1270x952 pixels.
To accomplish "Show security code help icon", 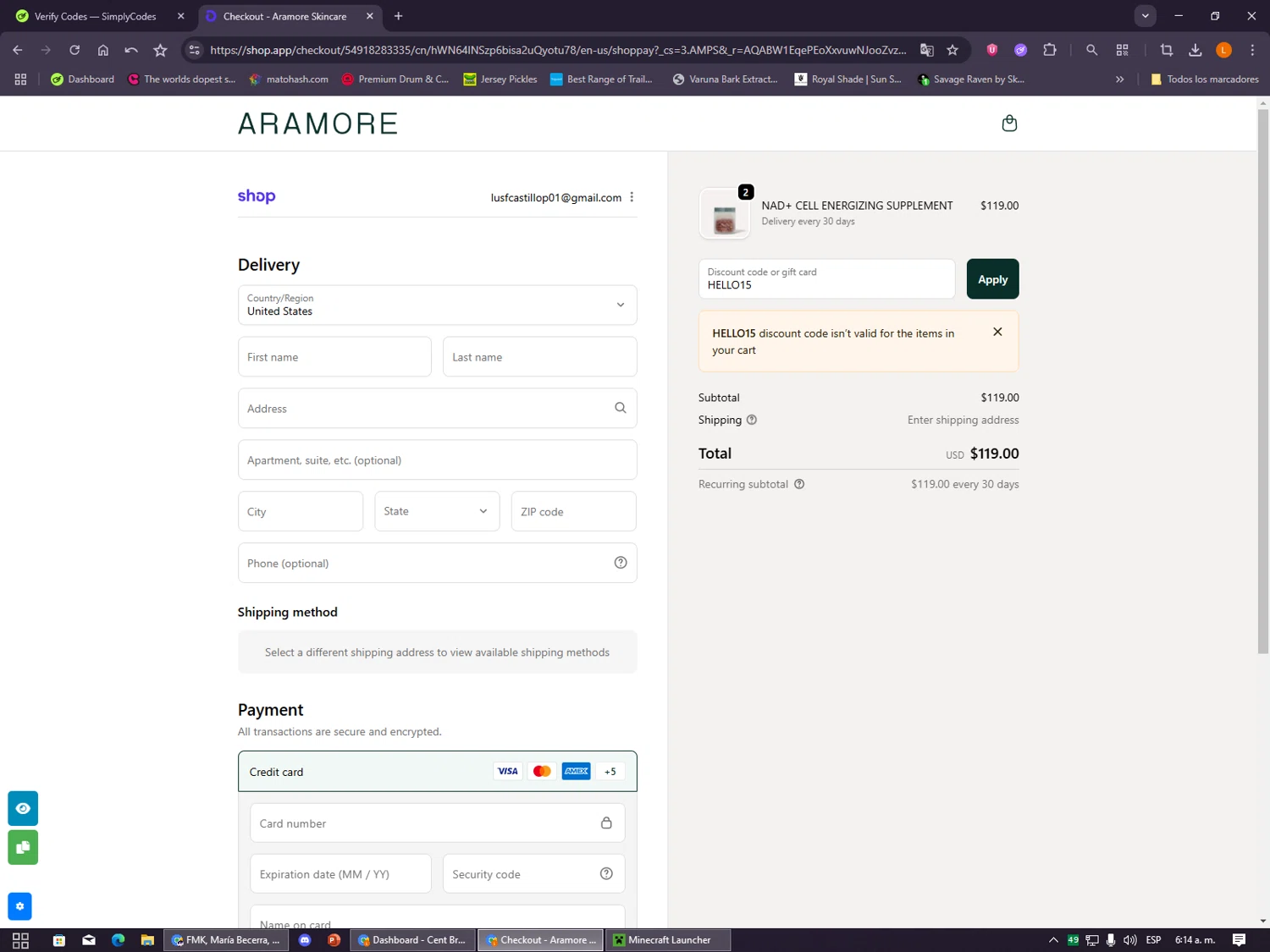I will 606,874.
